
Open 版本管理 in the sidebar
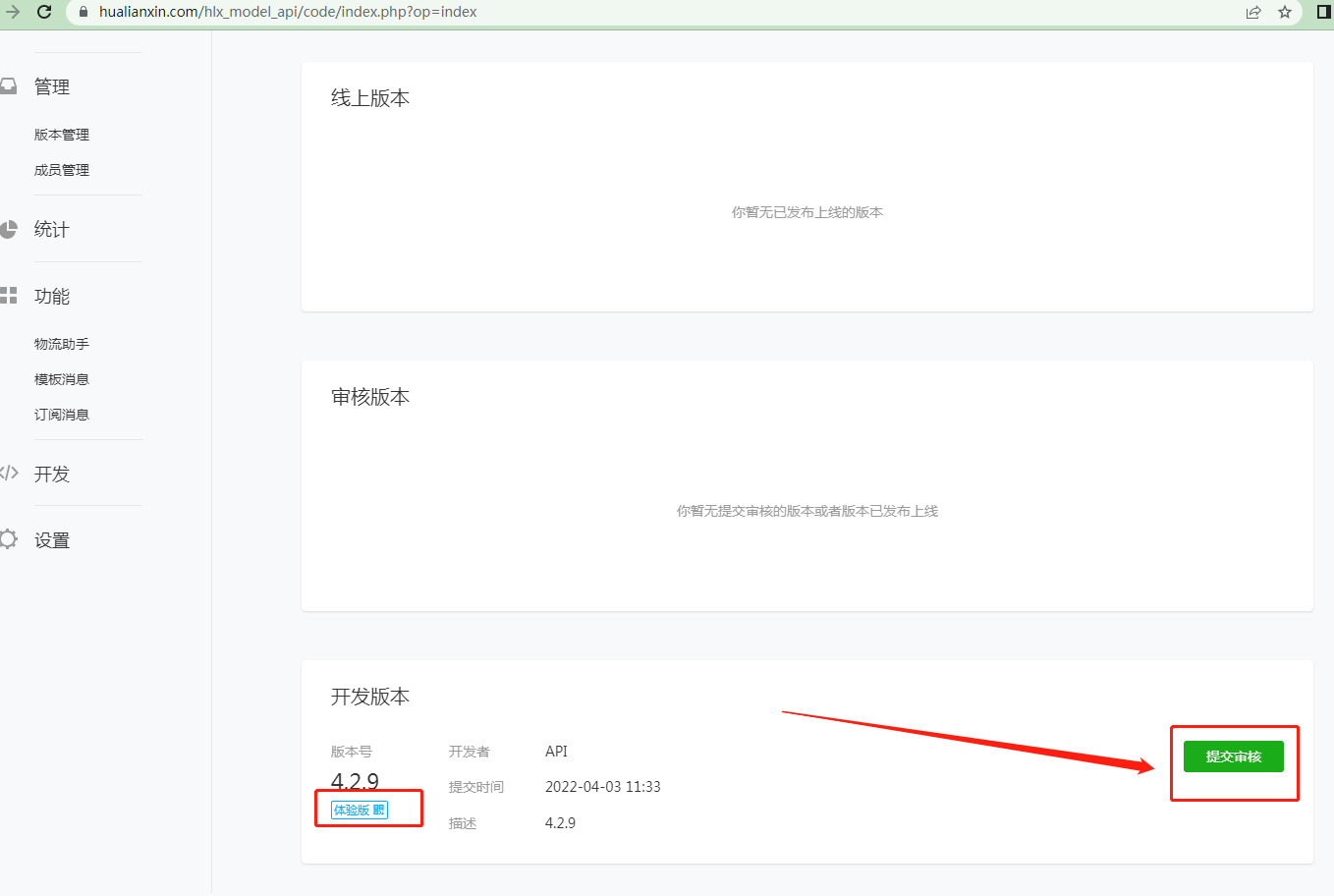point(62,135)
